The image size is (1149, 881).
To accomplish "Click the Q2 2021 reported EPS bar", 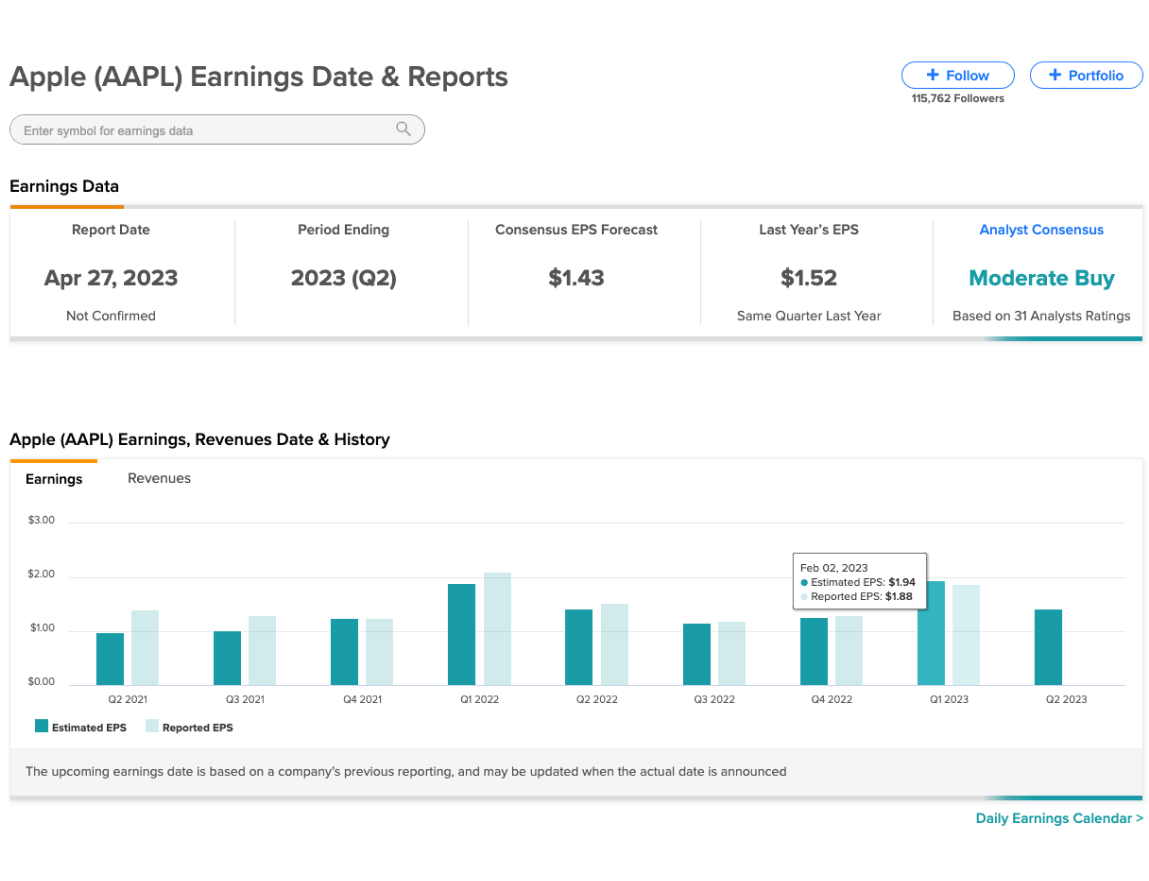I will click(145, 647).
